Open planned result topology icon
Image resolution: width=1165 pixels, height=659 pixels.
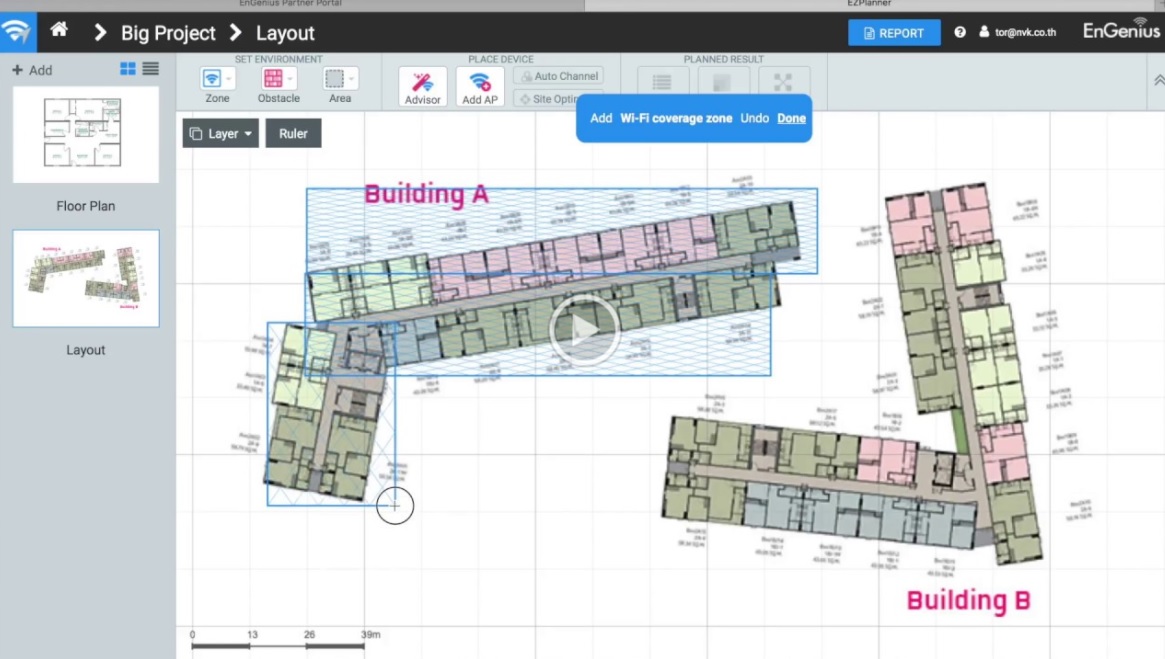(x=783, y=81)
